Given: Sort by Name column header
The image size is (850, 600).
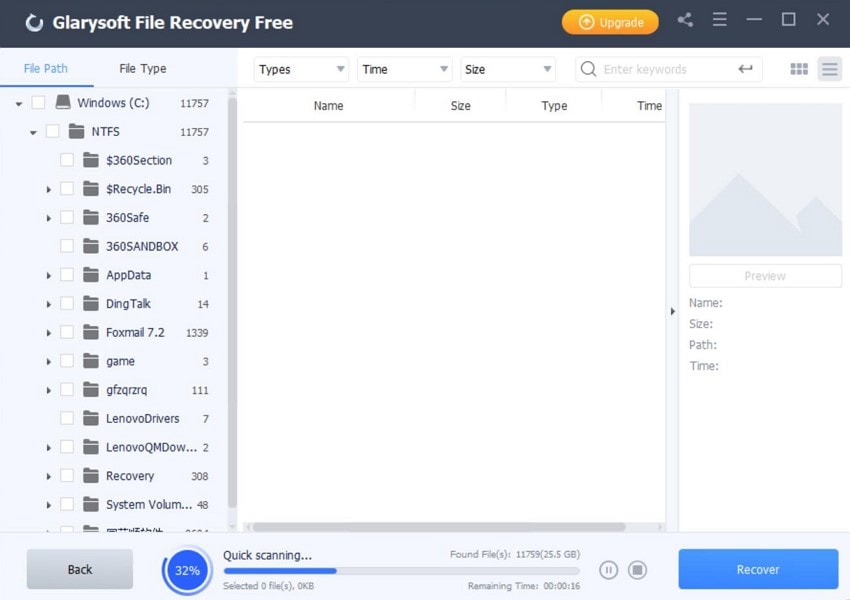Looking at the screenshot, I should tap(328, 106).
